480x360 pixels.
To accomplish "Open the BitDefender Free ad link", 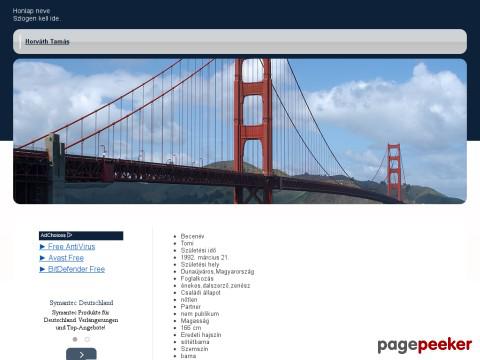I will [x=76, y=269].
